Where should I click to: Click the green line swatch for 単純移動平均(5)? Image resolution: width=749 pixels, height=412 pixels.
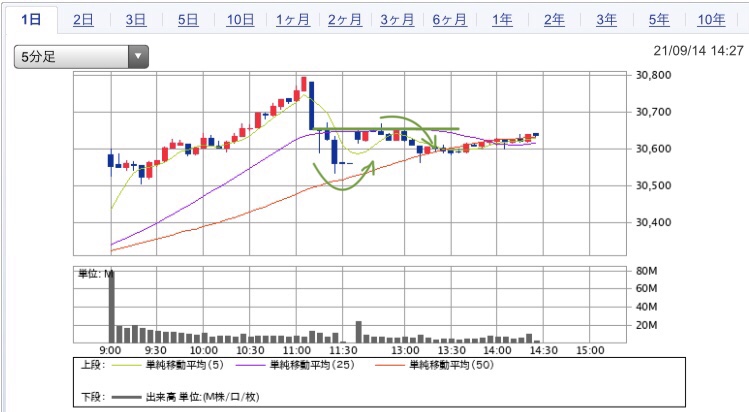pos(125,366)
